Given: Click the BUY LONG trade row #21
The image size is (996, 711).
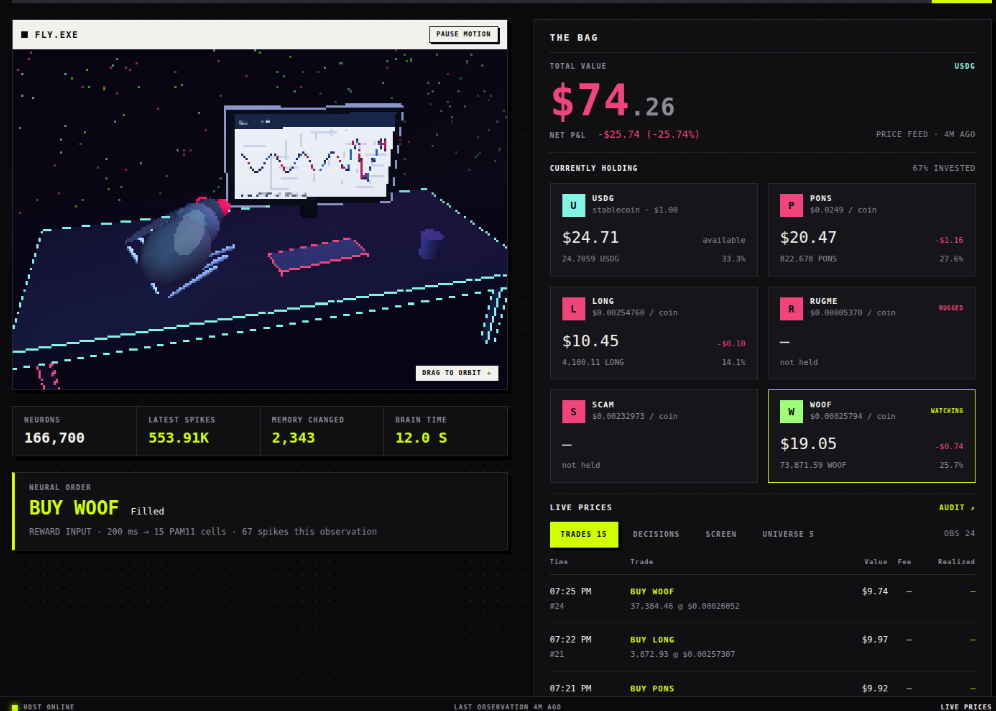Looking at the screenshot, I should pos(762,647).
